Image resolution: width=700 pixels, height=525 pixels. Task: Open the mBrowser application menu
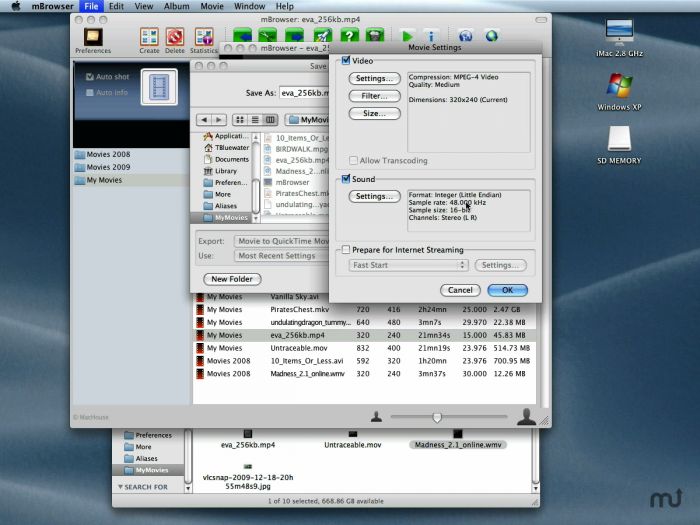52,6
